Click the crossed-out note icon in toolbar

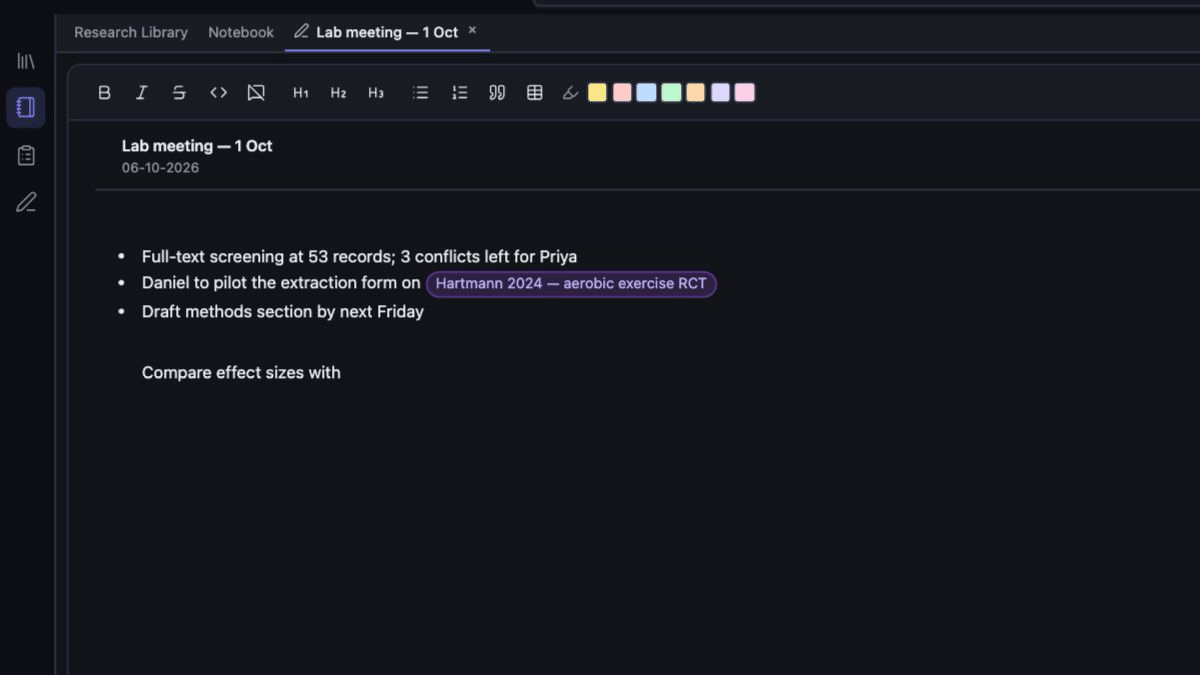(256, 93)
